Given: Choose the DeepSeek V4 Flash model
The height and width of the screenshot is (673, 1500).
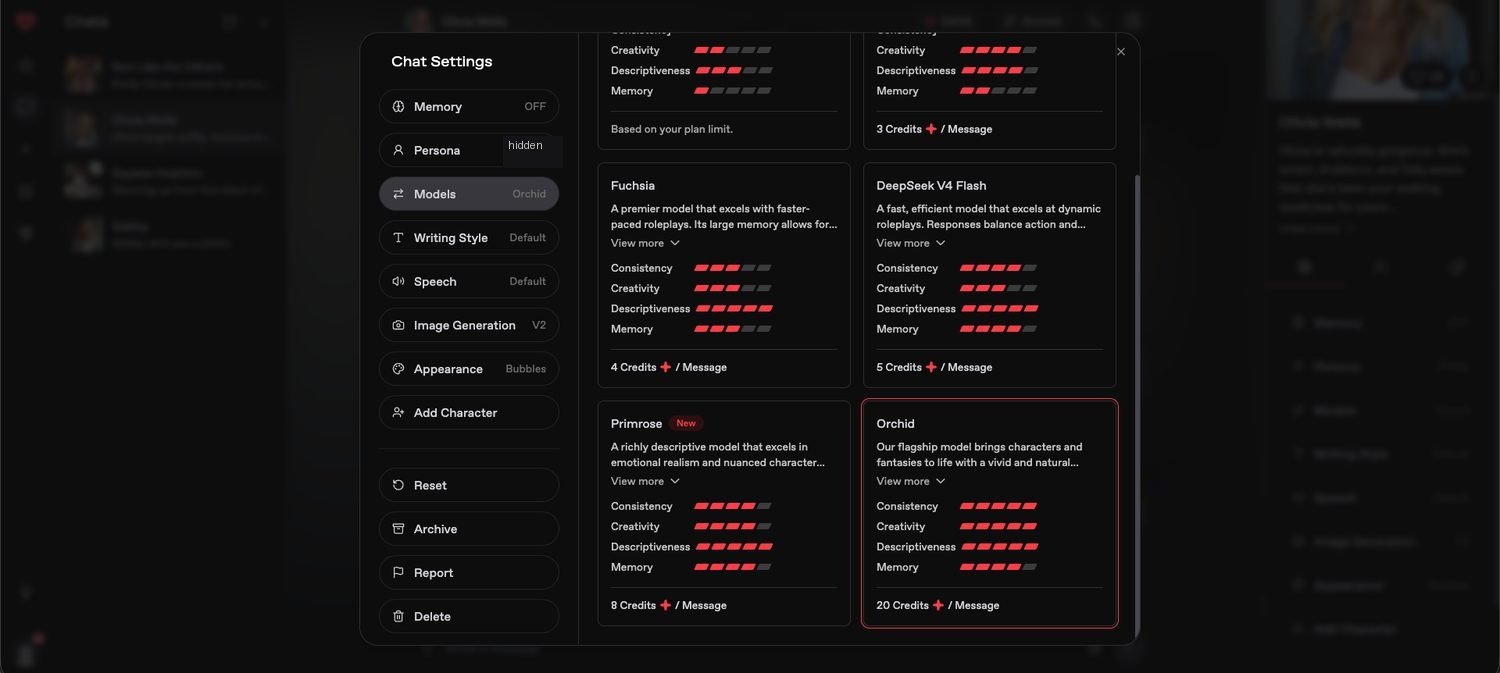Looking at the screenshot, I should pyautogui.click(x=990, y=275).
